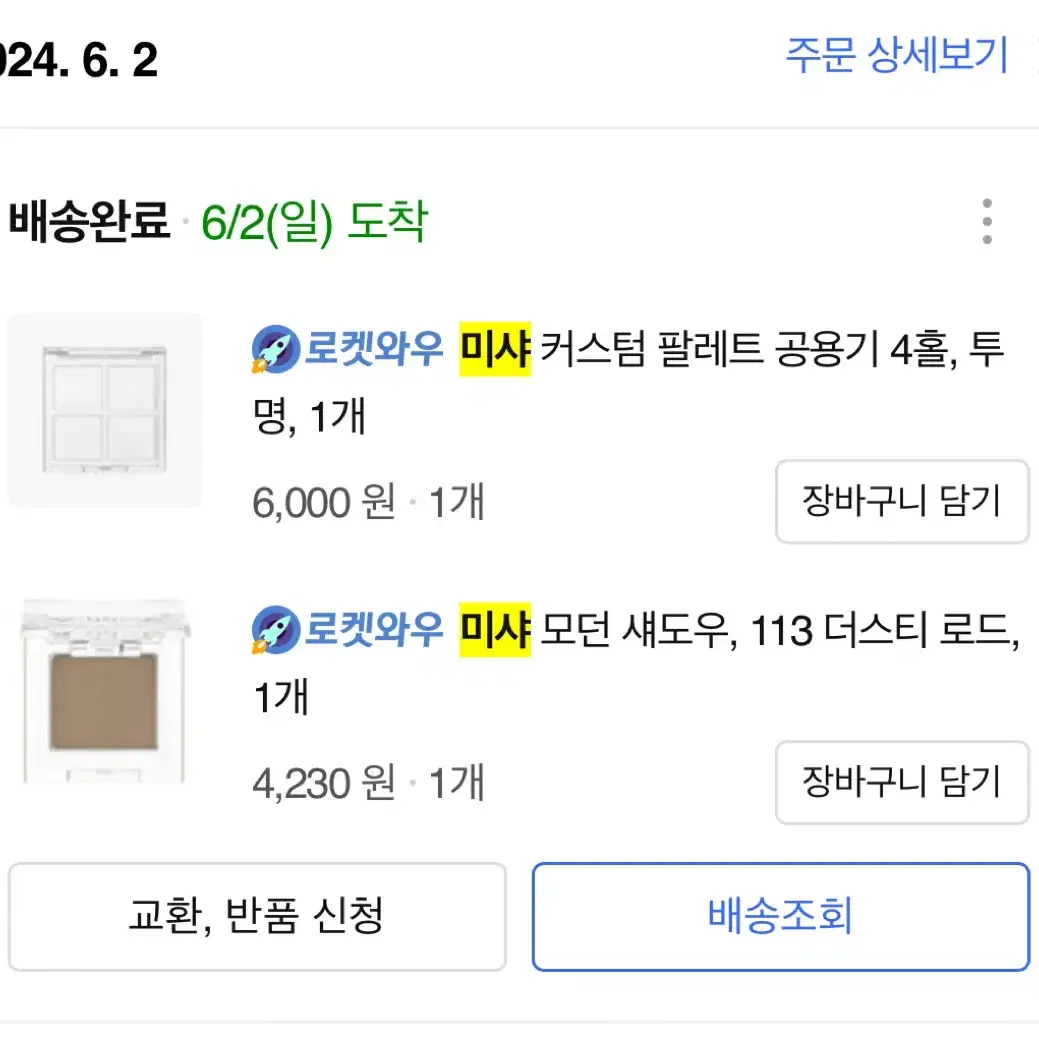Click Rocket Wow badge on palette item
The width and height of the screenshot is (1039, 1039).
[x=347, y=349]
